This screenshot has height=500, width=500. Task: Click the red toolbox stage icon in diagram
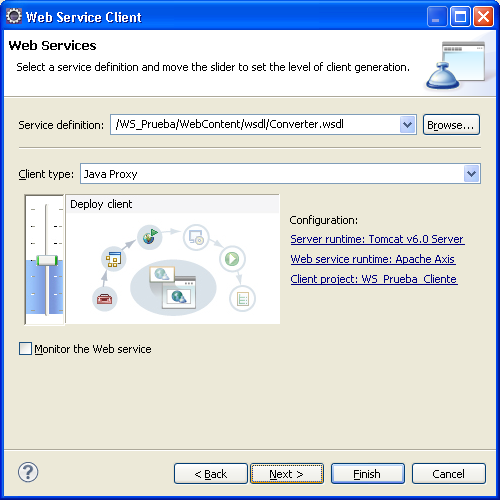pos(105,299)
